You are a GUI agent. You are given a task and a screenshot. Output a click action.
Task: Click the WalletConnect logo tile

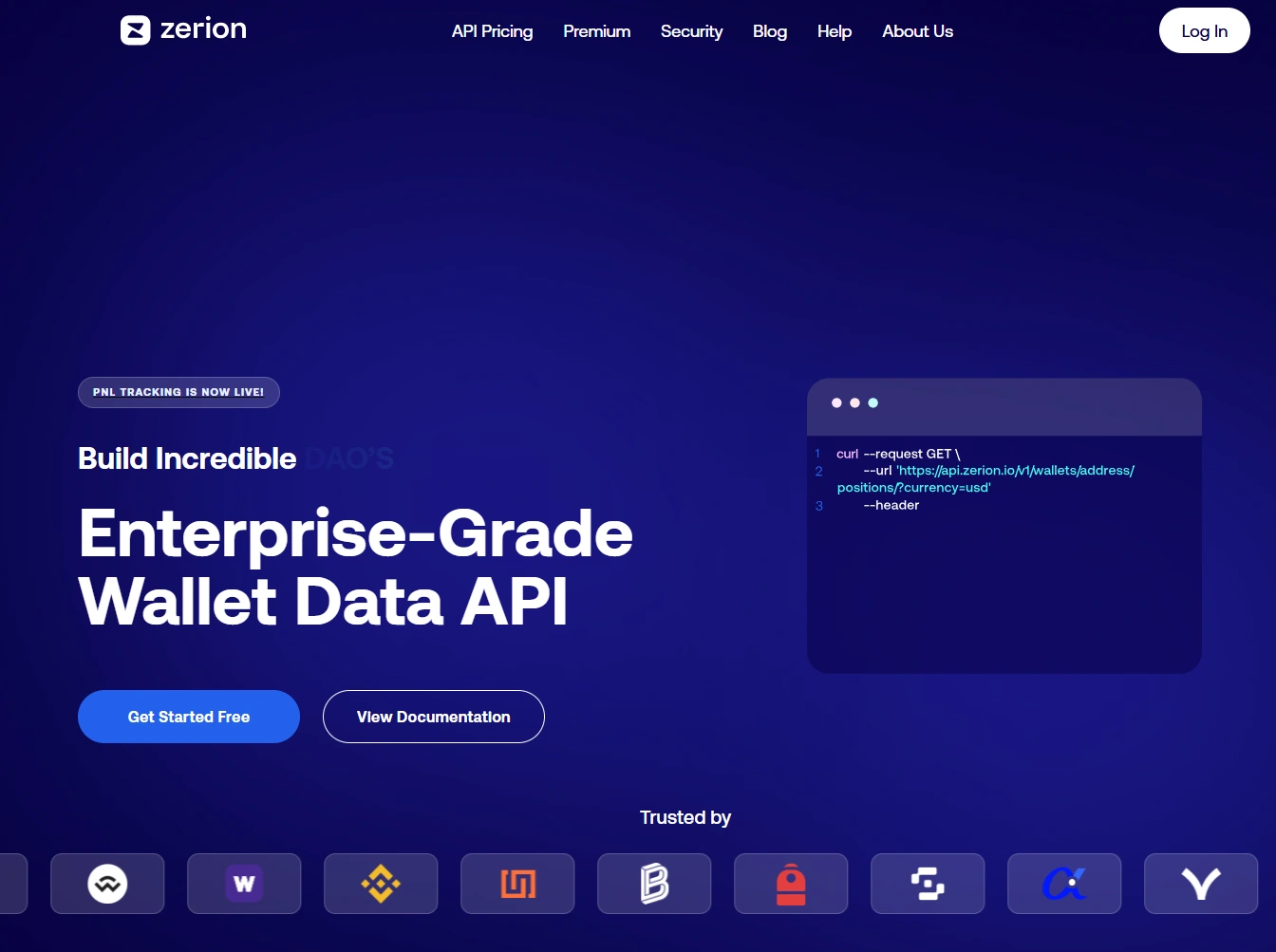[107, 884]
